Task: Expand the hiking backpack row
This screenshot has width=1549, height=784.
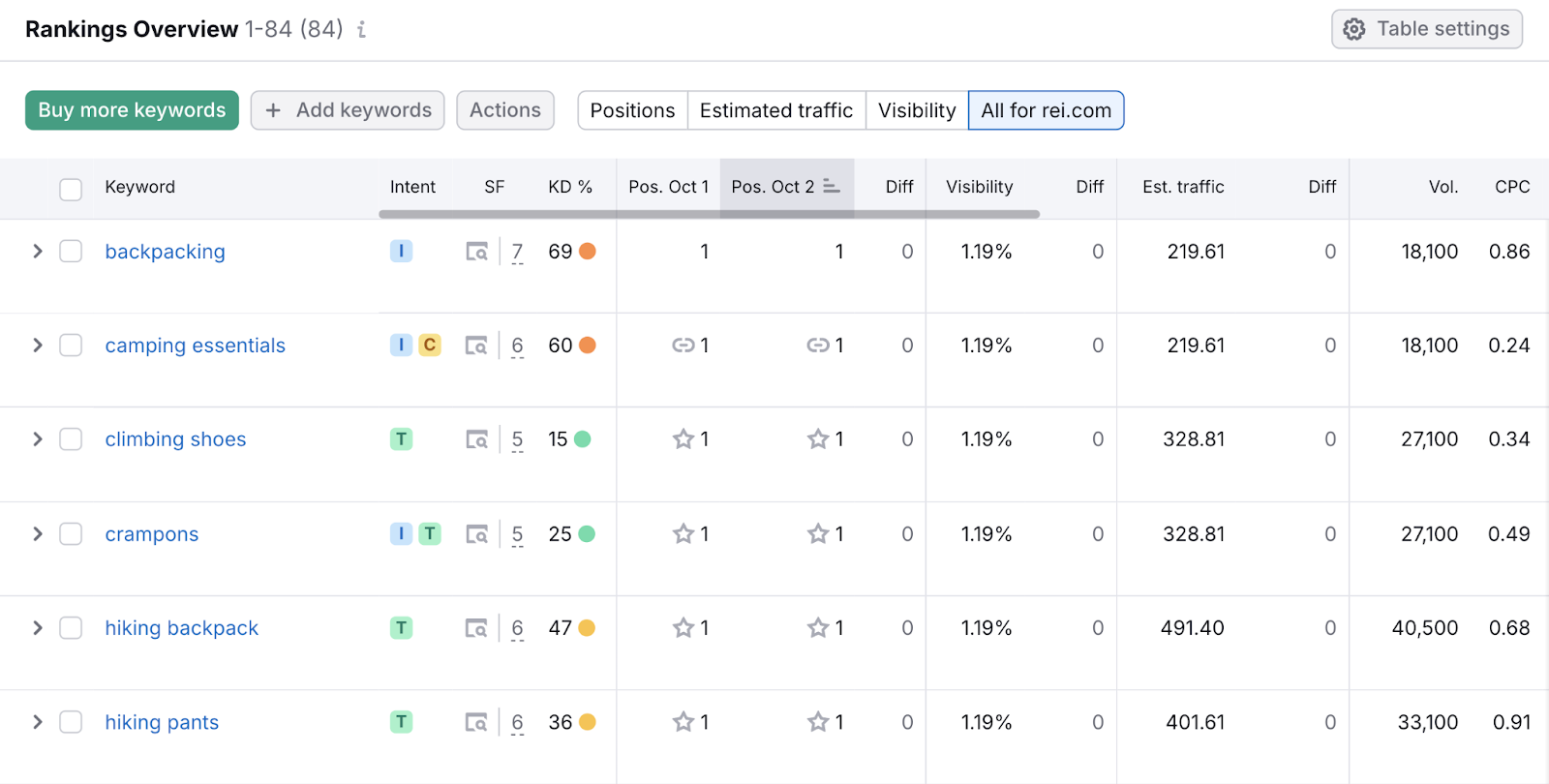Action: click(38, 628)
